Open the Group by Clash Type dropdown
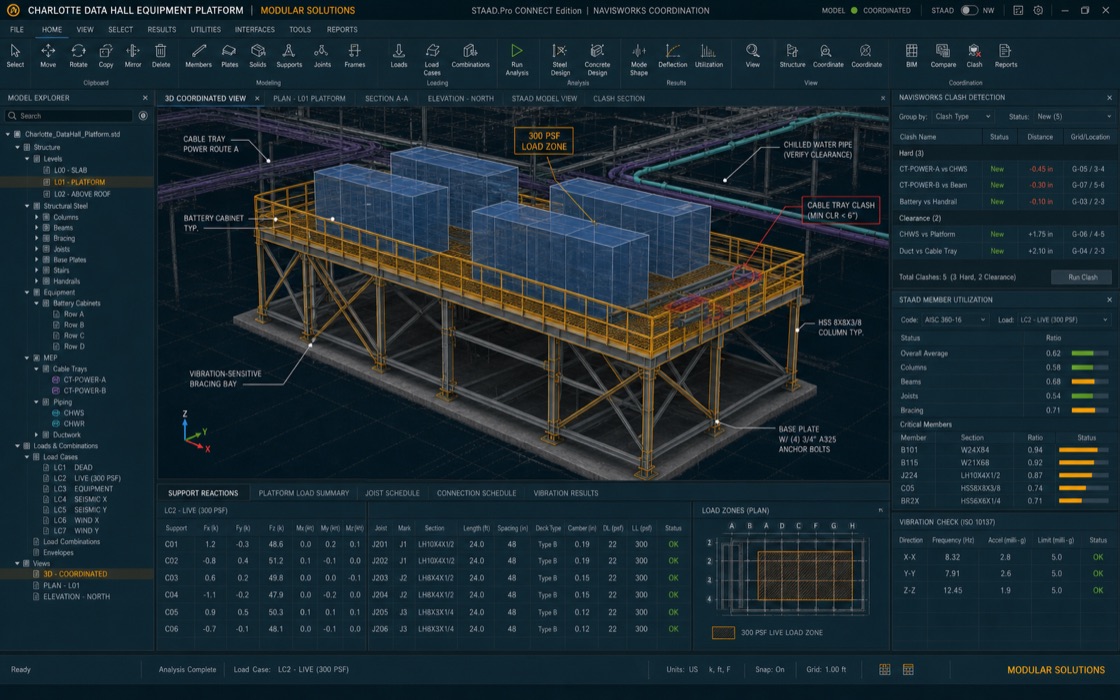The width and height of the screenshot is (1120, 700). click(962, 116)
